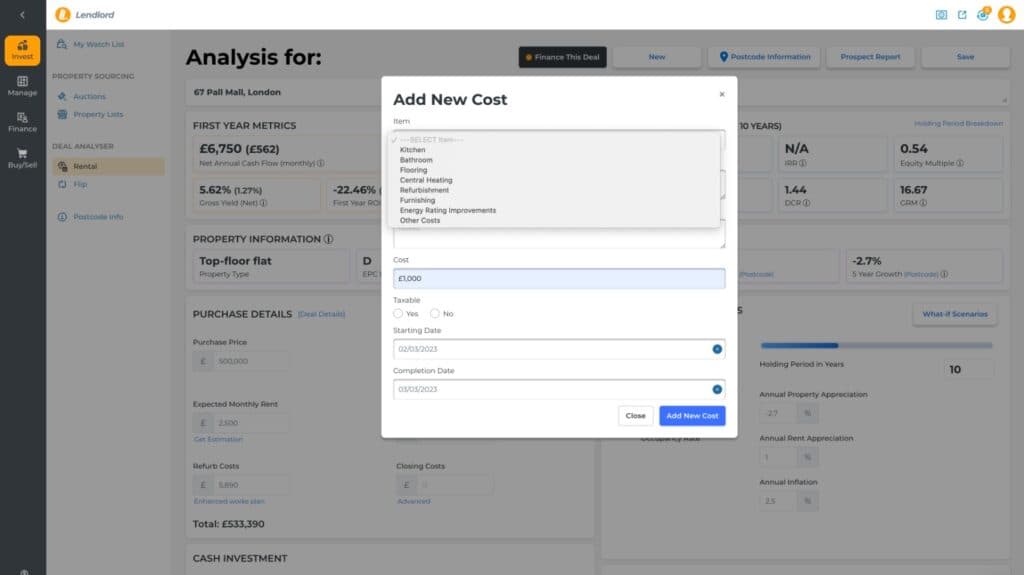
Task: Set Taxable to No
Action: [x=434, y=314]
